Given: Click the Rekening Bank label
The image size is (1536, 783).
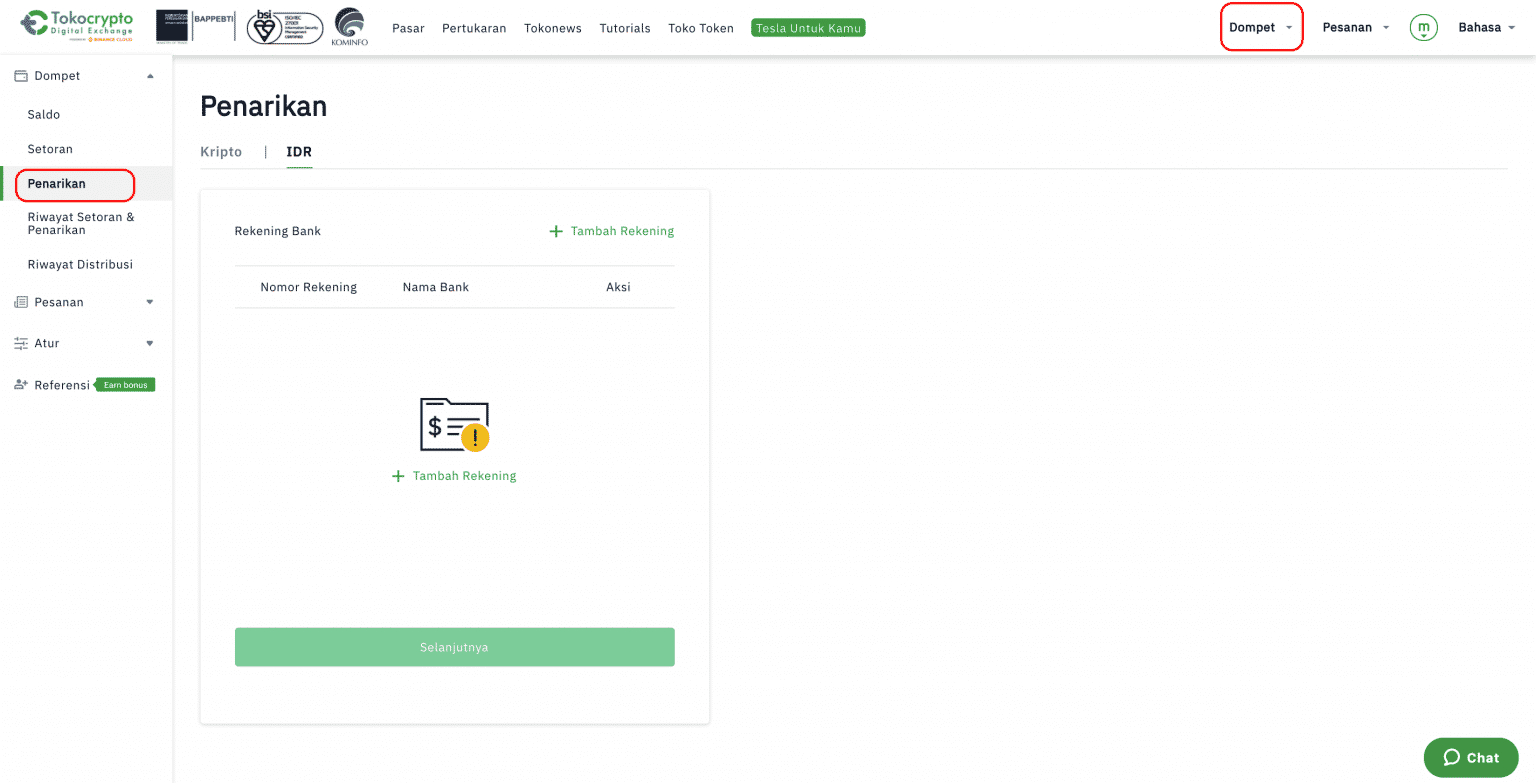Looking at the screenshot, I should [278, 231].
